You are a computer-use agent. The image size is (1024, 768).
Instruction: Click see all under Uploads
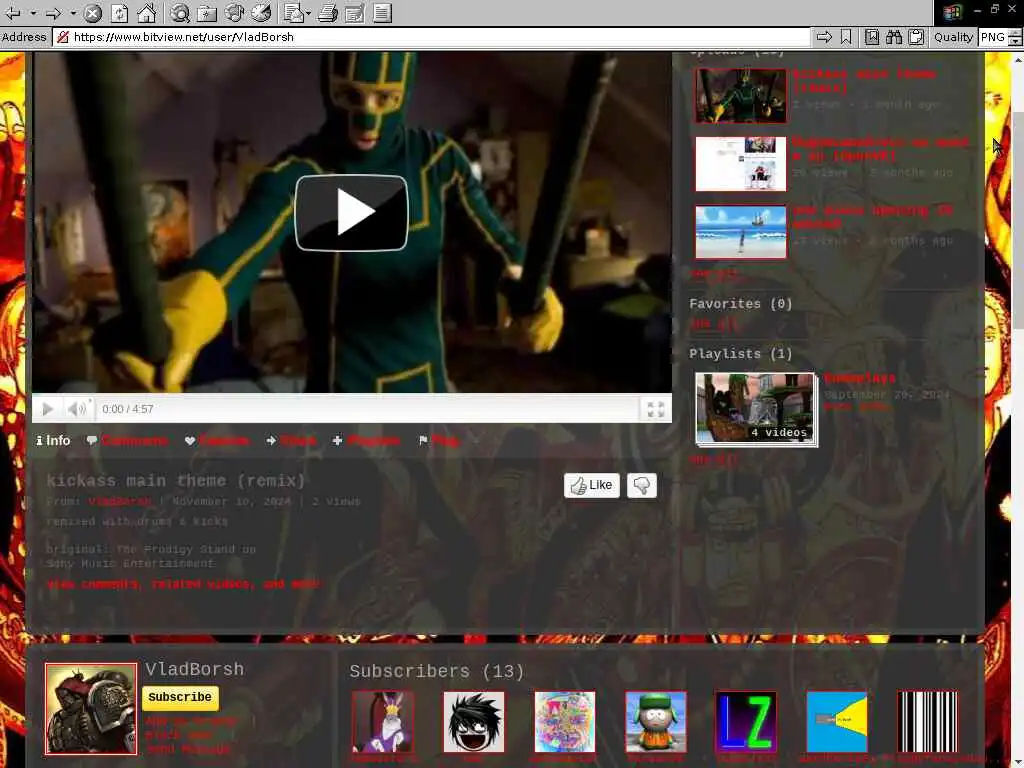714,274
